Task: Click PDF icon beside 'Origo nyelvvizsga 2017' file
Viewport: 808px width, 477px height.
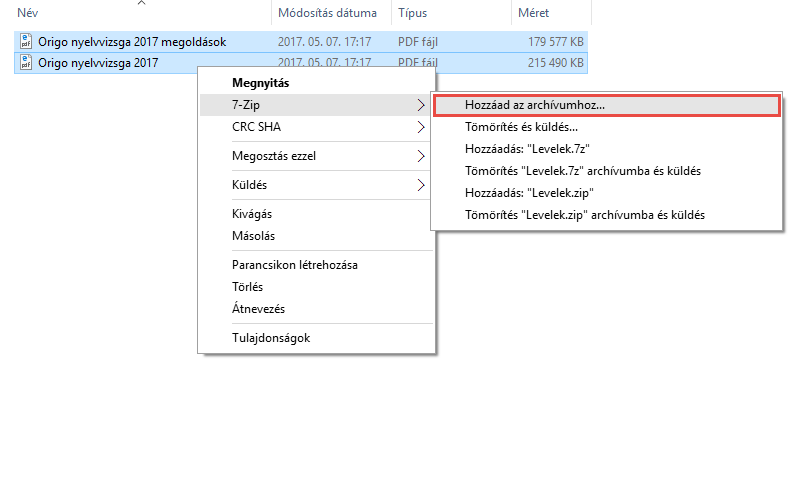Action: click(x=25, y=62)
